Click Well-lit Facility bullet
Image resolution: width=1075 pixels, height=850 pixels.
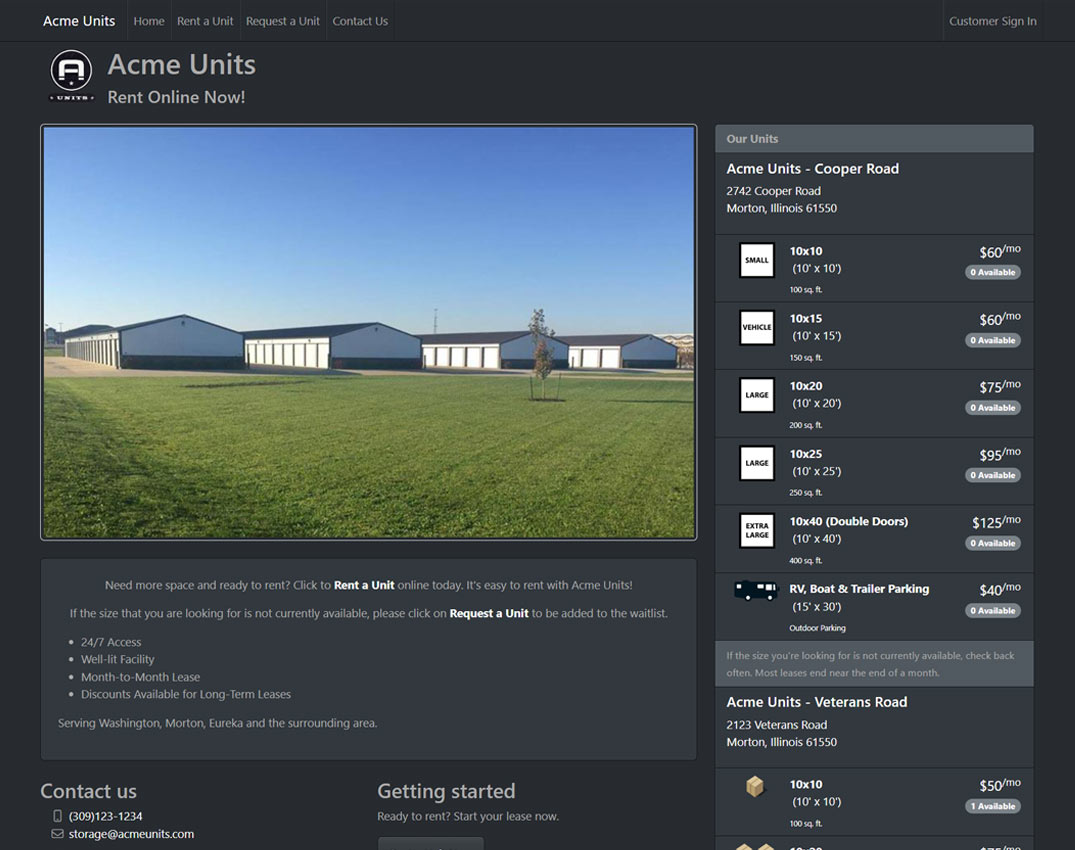pos(118,659)
